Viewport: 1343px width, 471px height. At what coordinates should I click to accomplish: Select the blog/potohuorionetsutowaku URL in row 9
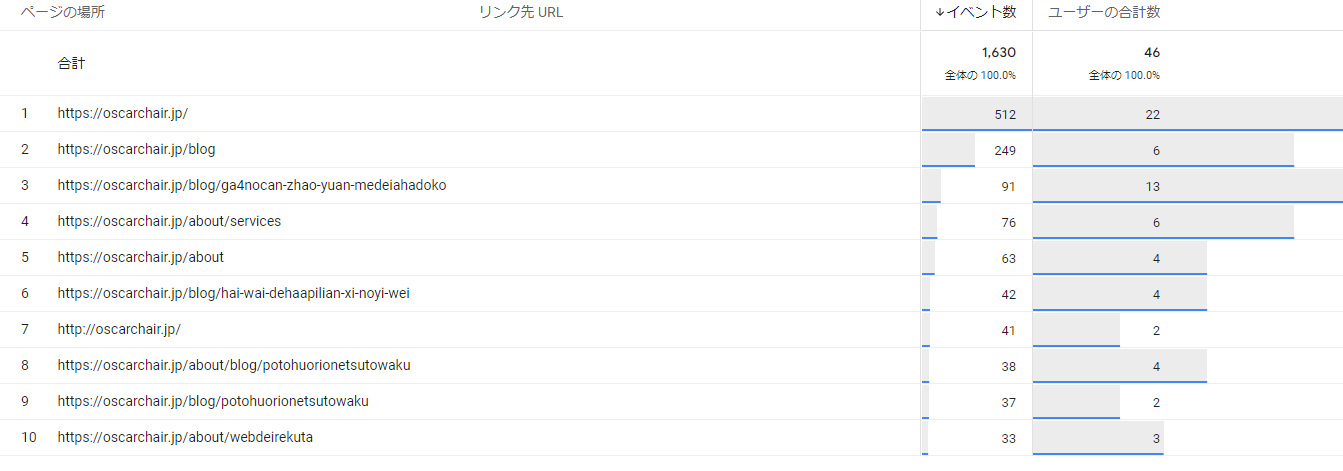click(x=213, y=402)
